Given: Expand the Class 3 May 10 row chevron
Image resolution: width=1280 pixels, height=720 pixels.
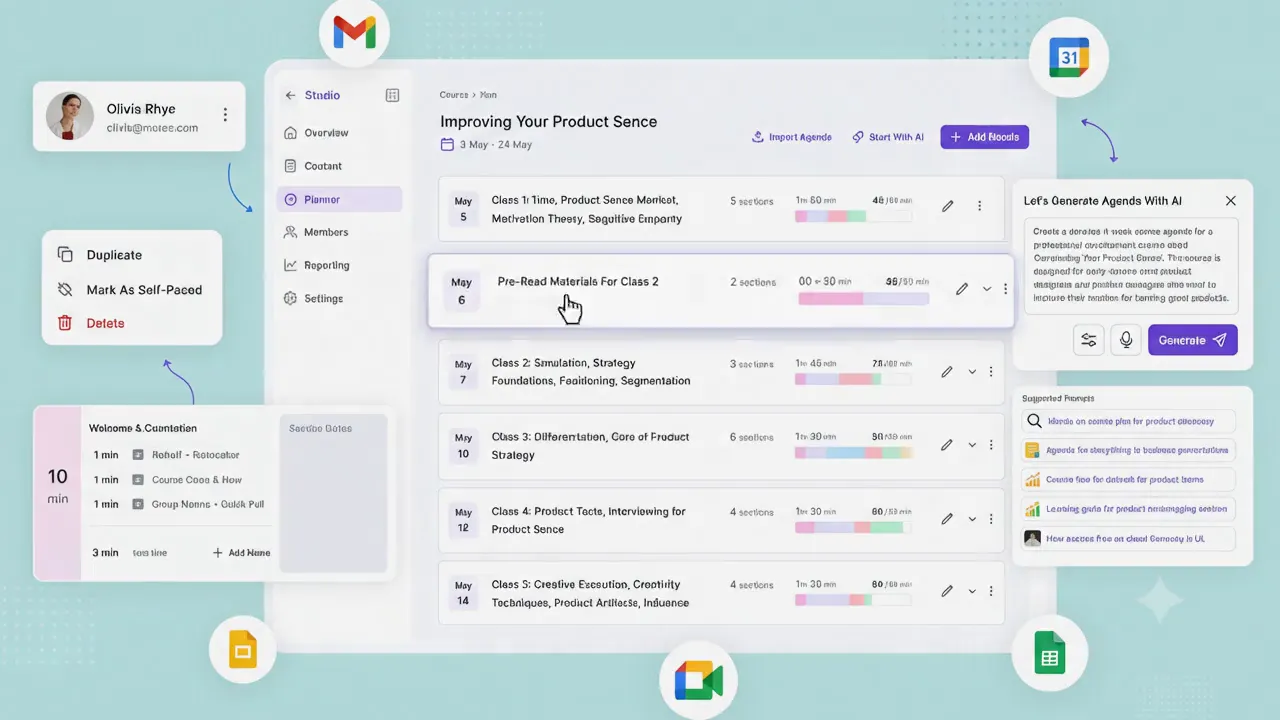Looking at the screenshot, I should [971, 445].
